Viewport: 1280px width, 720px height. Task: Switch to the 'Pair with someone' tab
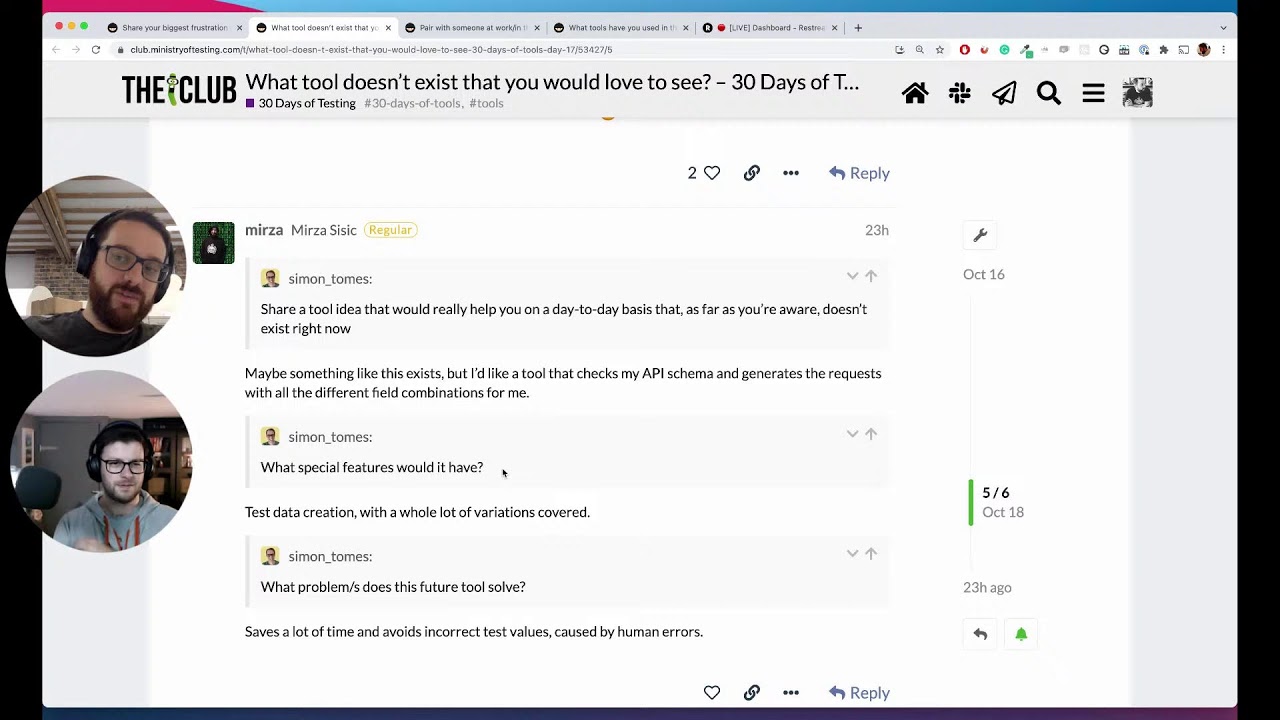pyautogui.click(x=472, y=28)
